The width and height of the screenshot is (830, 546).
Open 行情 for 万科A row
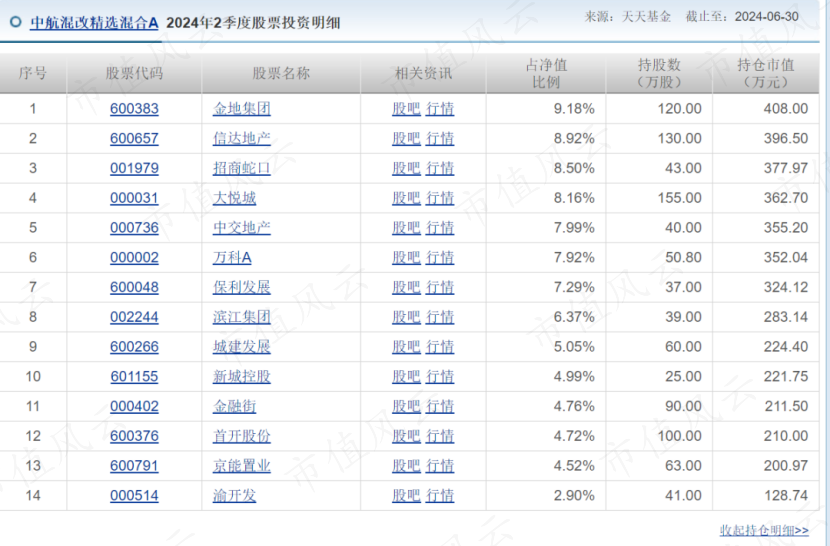(440, 257)
